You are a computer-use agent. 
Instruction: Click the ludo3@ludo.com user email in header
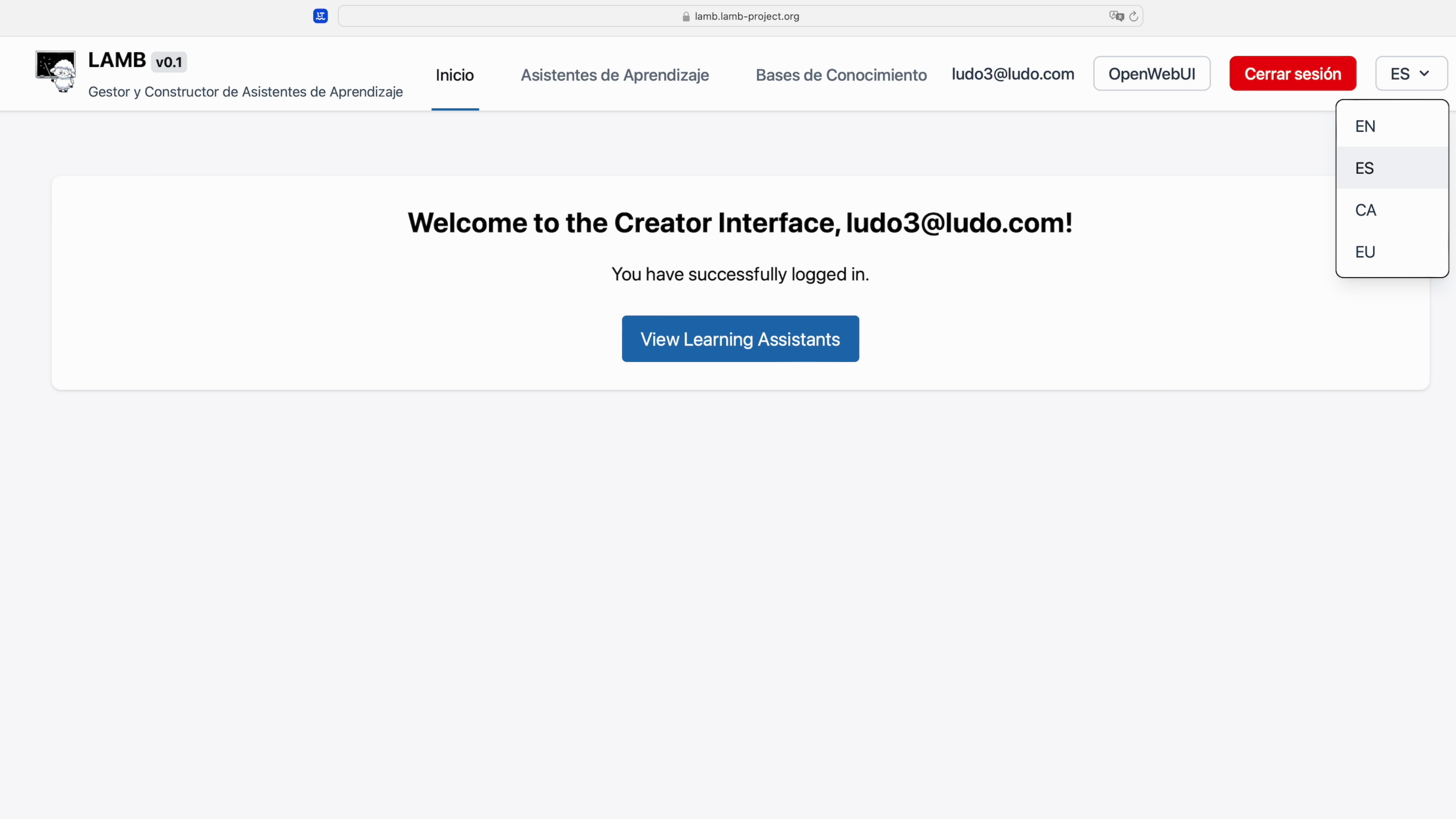[x=1012, y=74]
